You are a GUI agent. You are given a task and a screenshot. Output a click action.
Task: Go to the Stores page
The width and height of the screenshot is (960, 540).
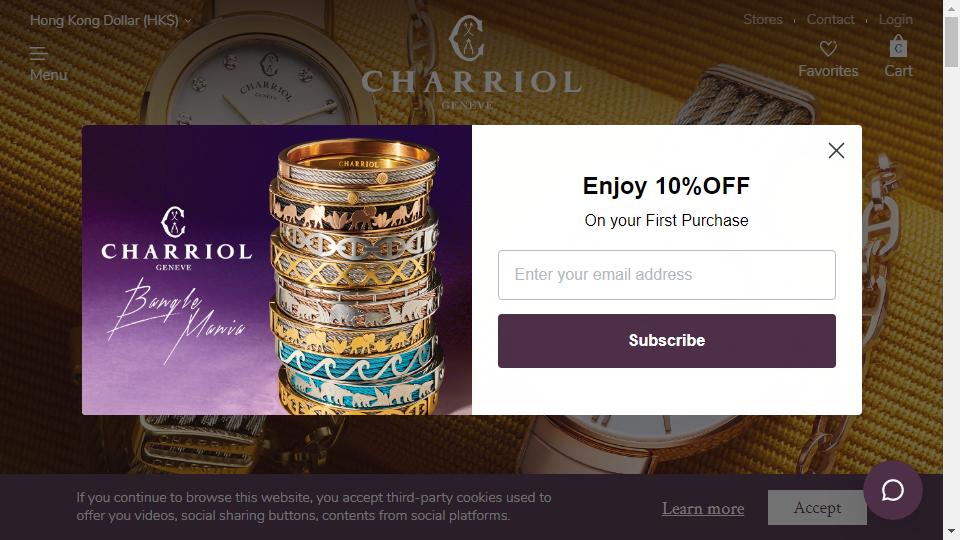tap(762, 20)
